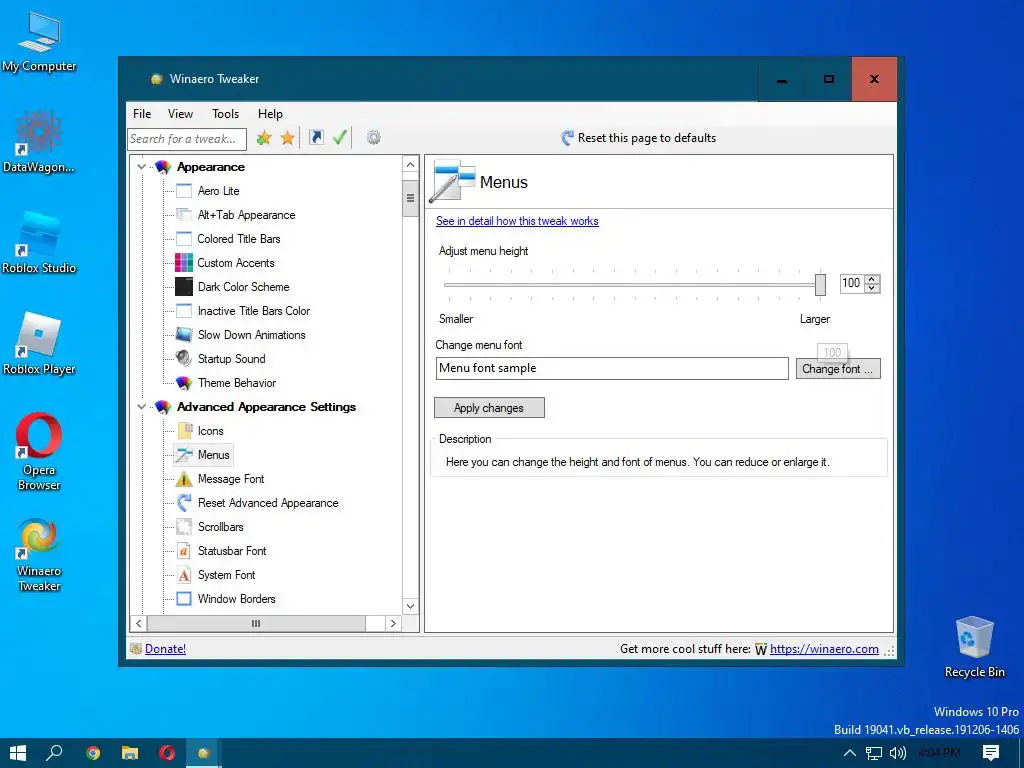Click the System Font letter A icon

pyautogui.click(x=184, y=575)
